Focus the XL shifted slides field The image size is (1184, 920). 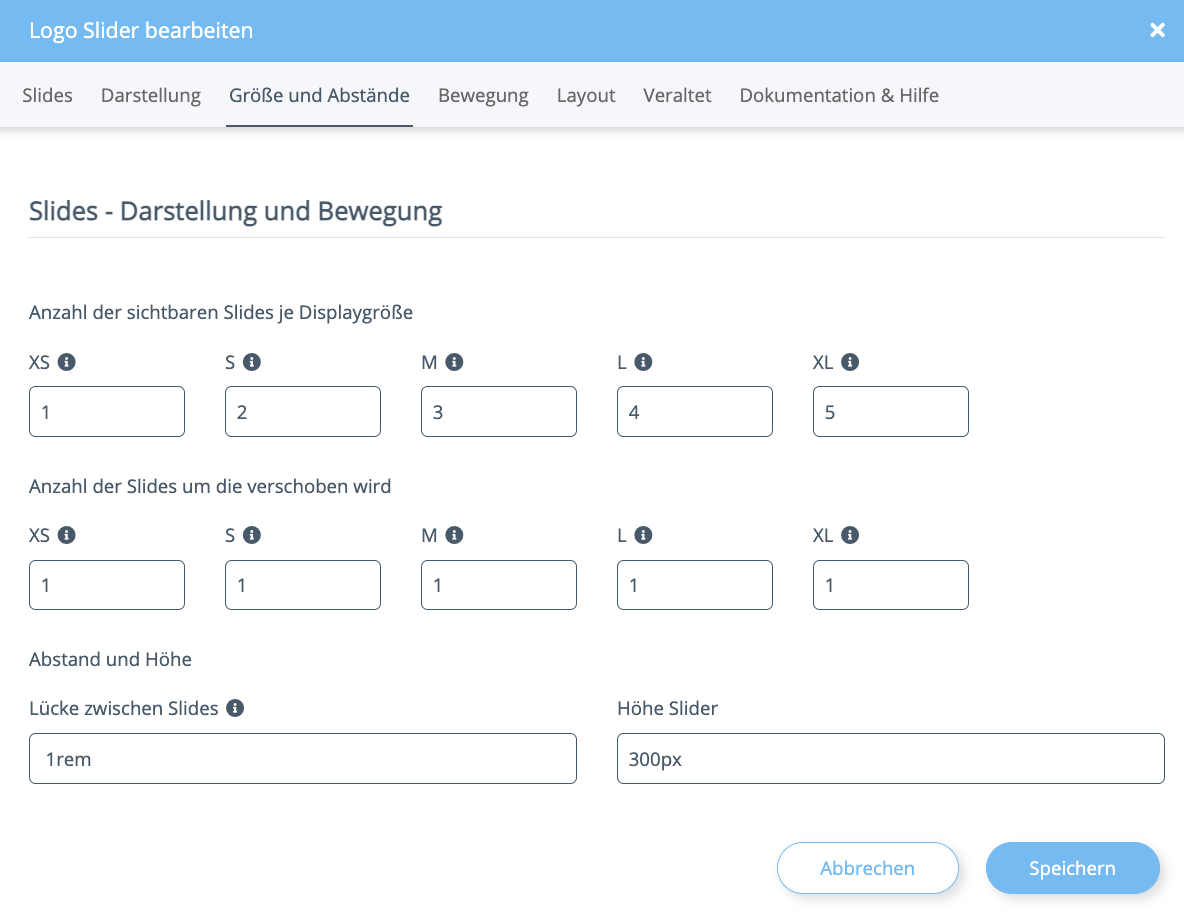(891, 585)
